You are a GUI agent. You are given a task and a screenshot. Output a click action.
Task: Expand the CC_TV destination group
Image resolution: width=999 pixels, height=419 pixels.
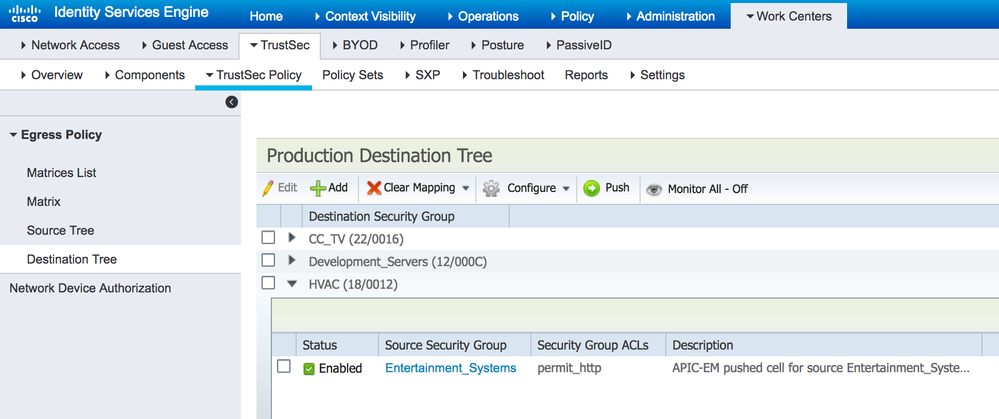pyautogui.click(x=292, y=238)
